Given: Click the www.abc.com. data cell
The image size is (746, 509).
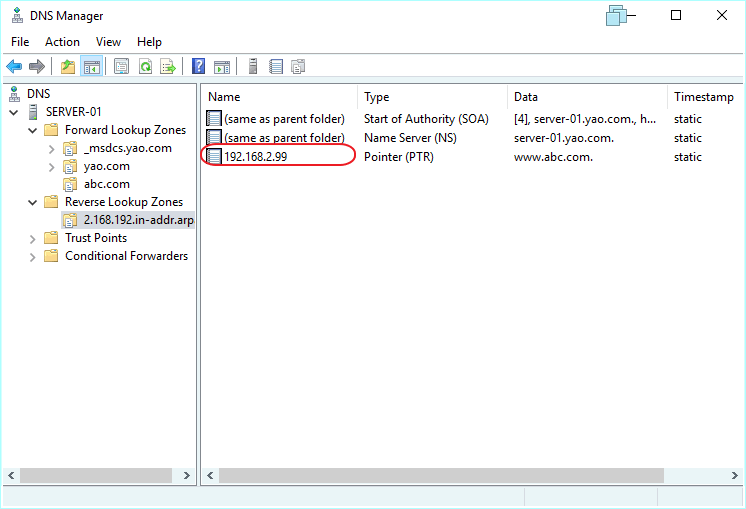Looking at the screenshot, I should 553,157.
